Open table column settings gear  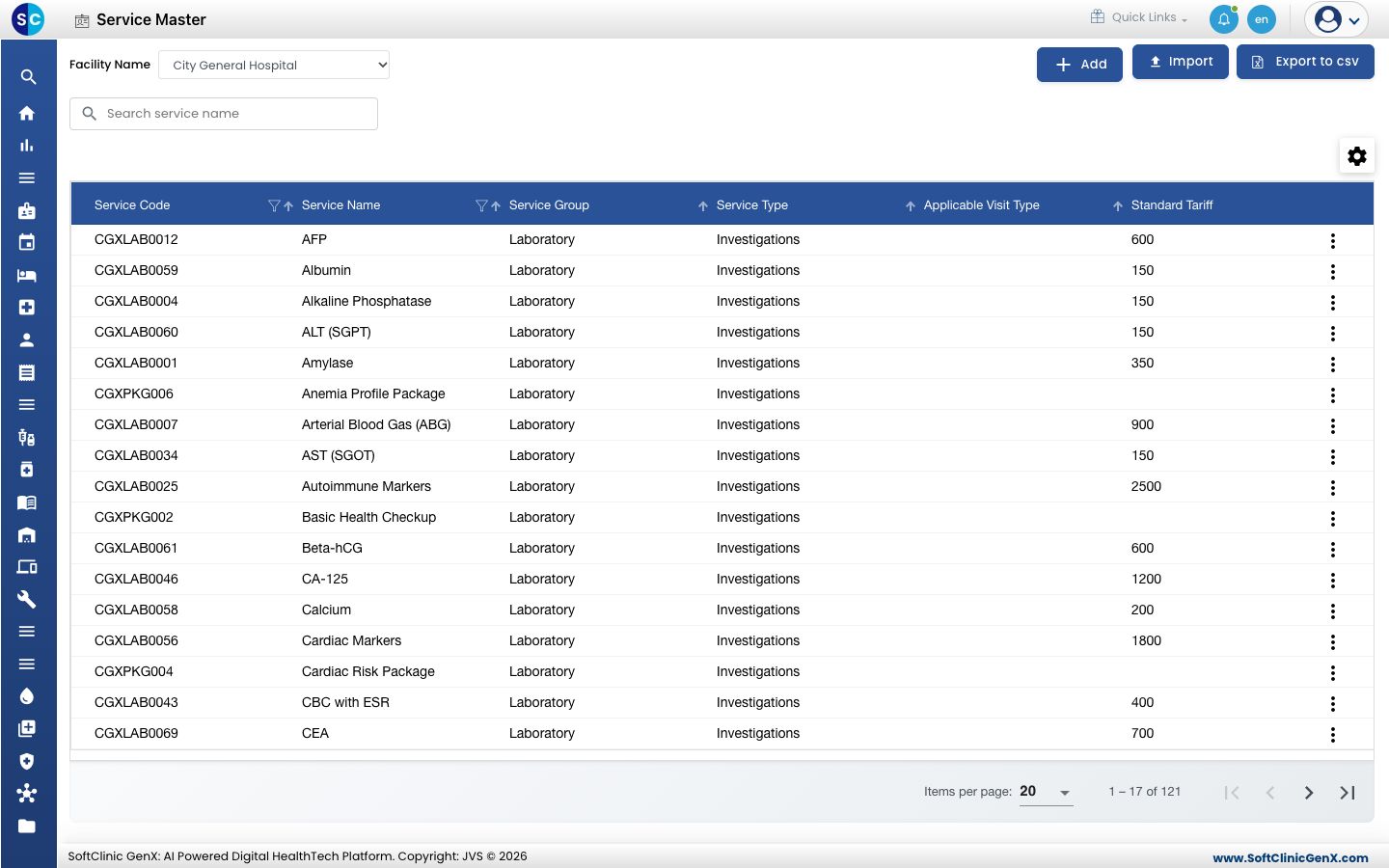1357,156
